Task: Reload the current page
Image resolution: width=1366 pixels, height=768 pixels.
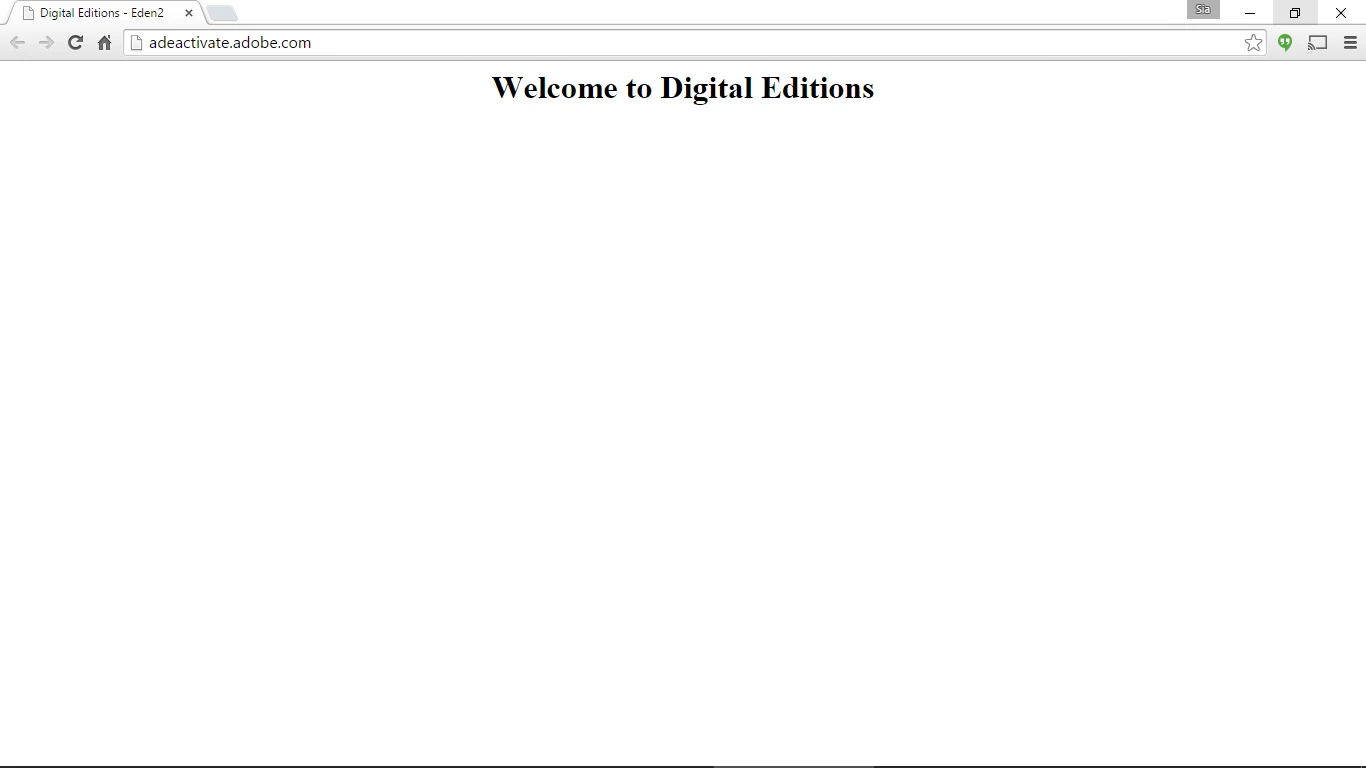Action: [x=75, y=42]
